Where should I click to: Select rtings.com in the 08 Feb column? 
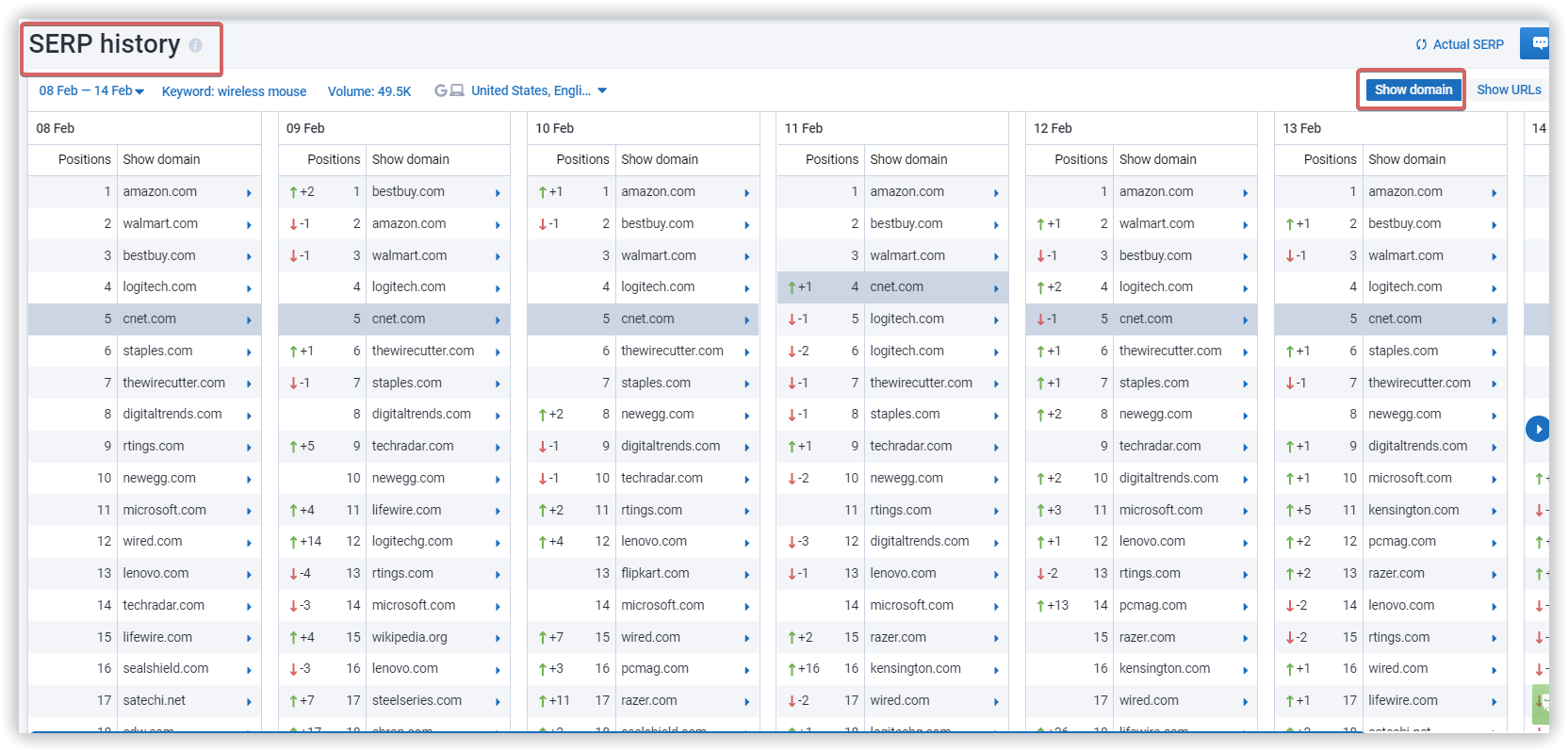coord(154,446)
